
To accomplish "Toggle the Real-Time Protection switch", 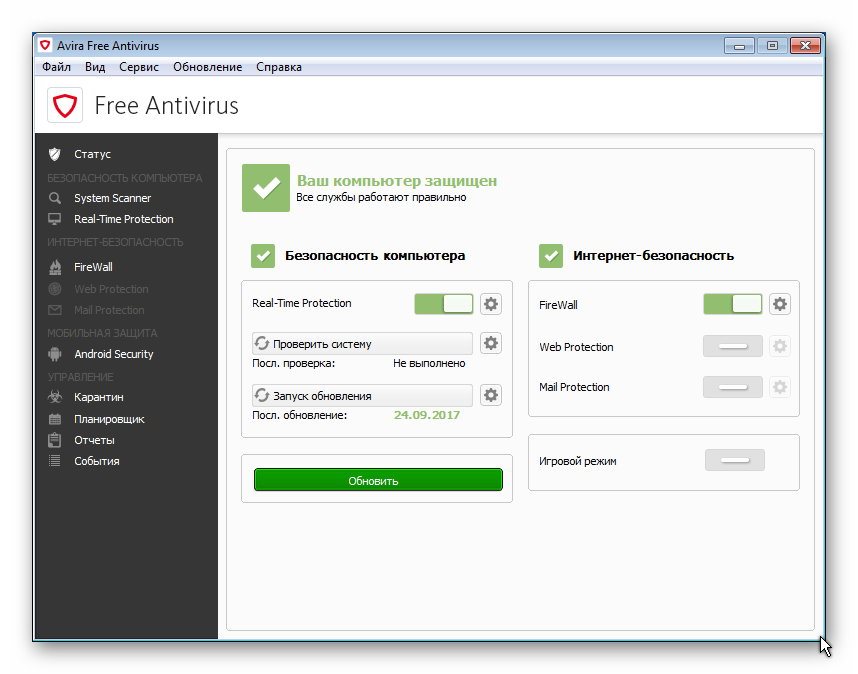I will 443,304.
